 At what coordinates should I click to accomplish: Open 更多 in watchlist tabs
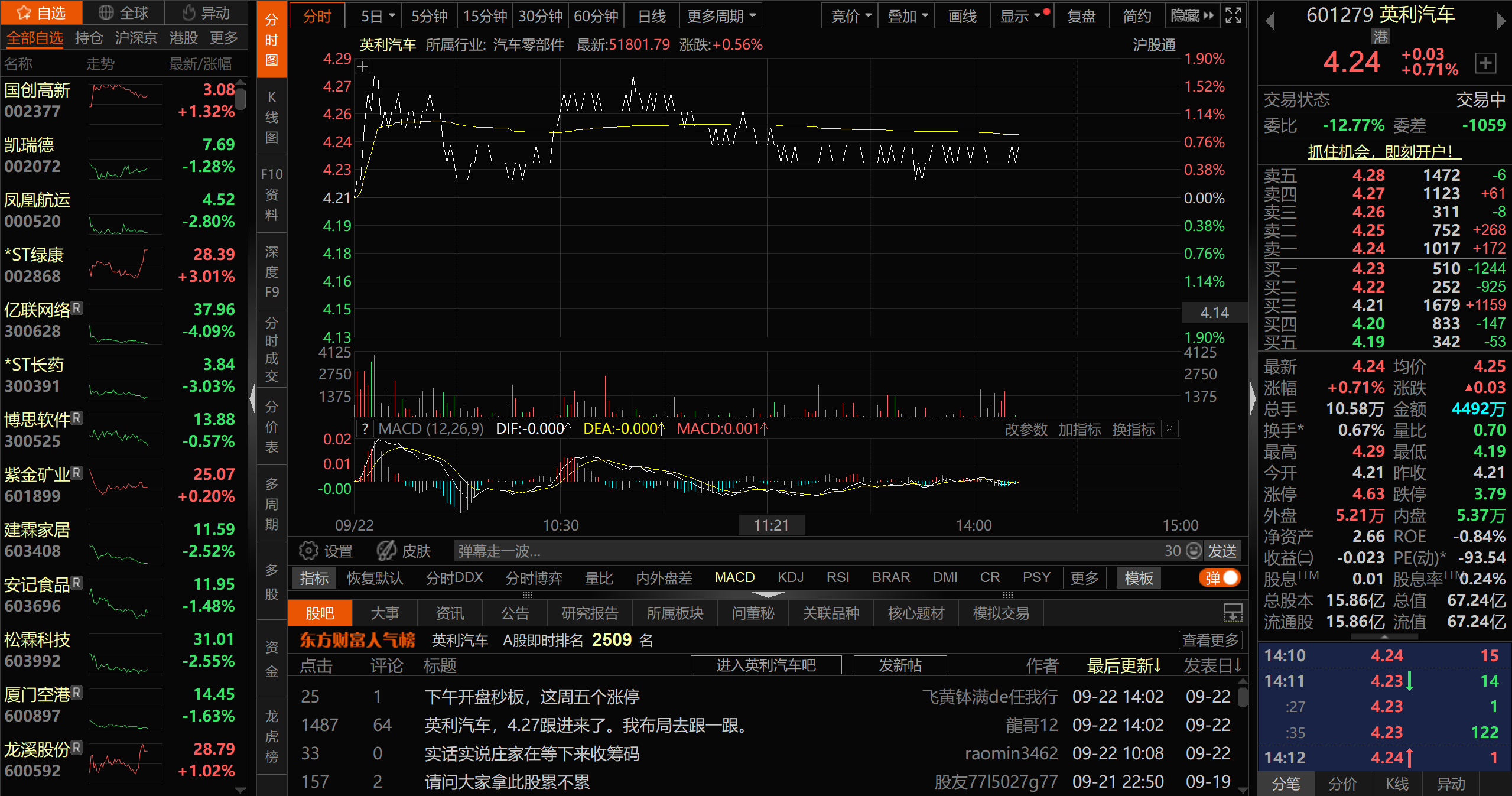tap(224, 38)
